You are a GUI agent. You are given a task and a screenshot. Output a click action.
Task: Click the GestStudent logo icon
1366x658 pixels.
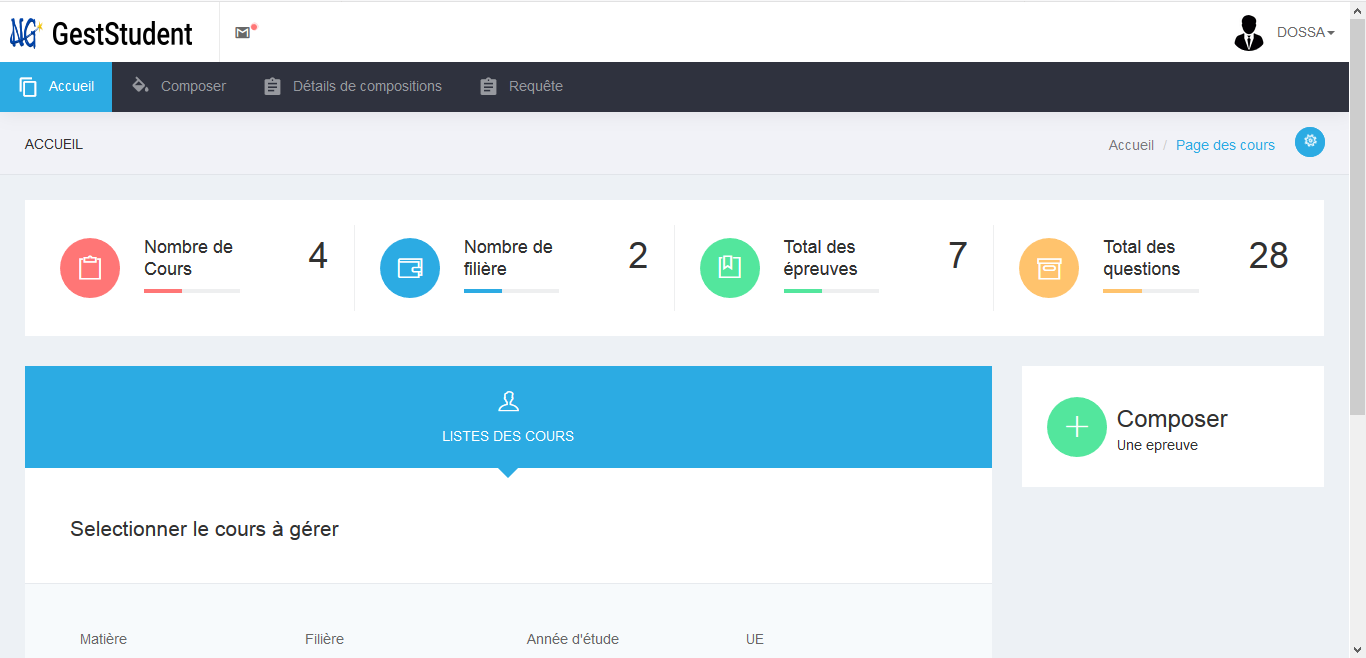click(x=25, y=33)
